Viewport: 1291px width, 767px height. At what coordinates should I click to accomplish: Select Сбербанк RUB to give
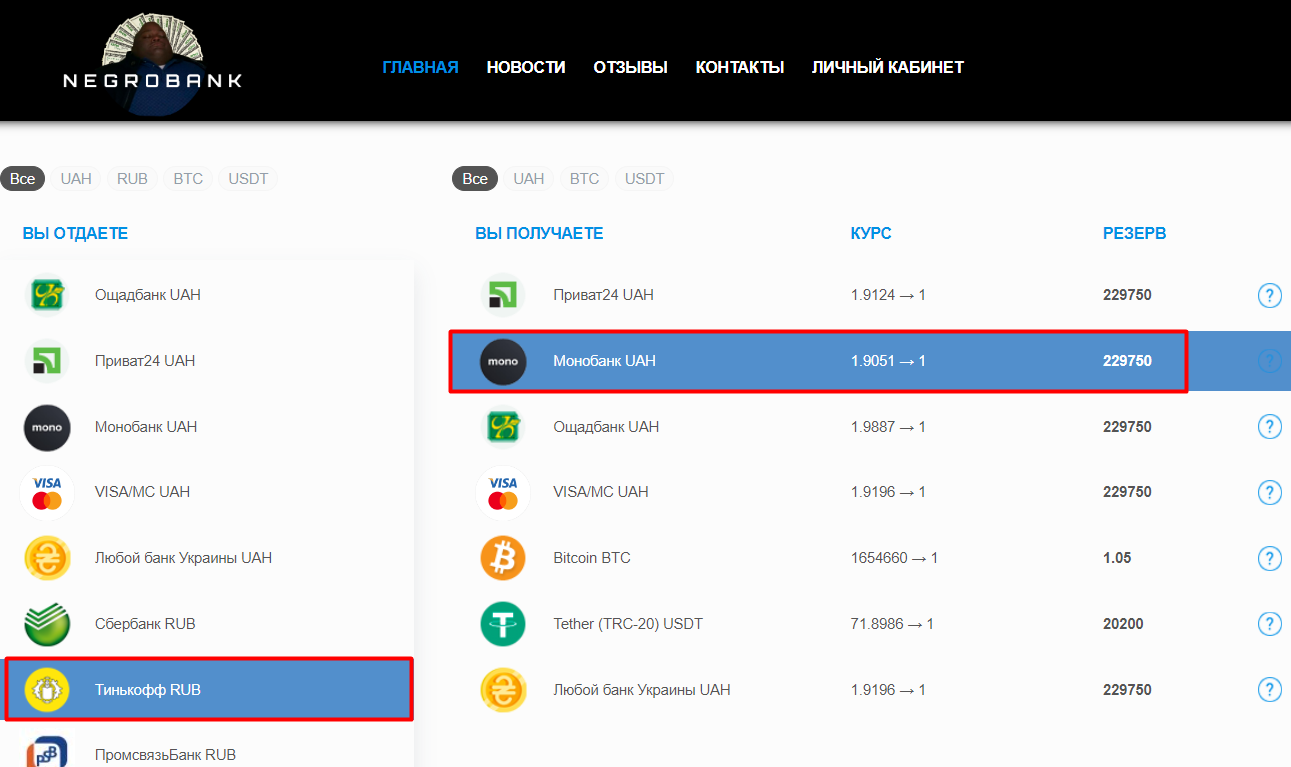(207, 624)
